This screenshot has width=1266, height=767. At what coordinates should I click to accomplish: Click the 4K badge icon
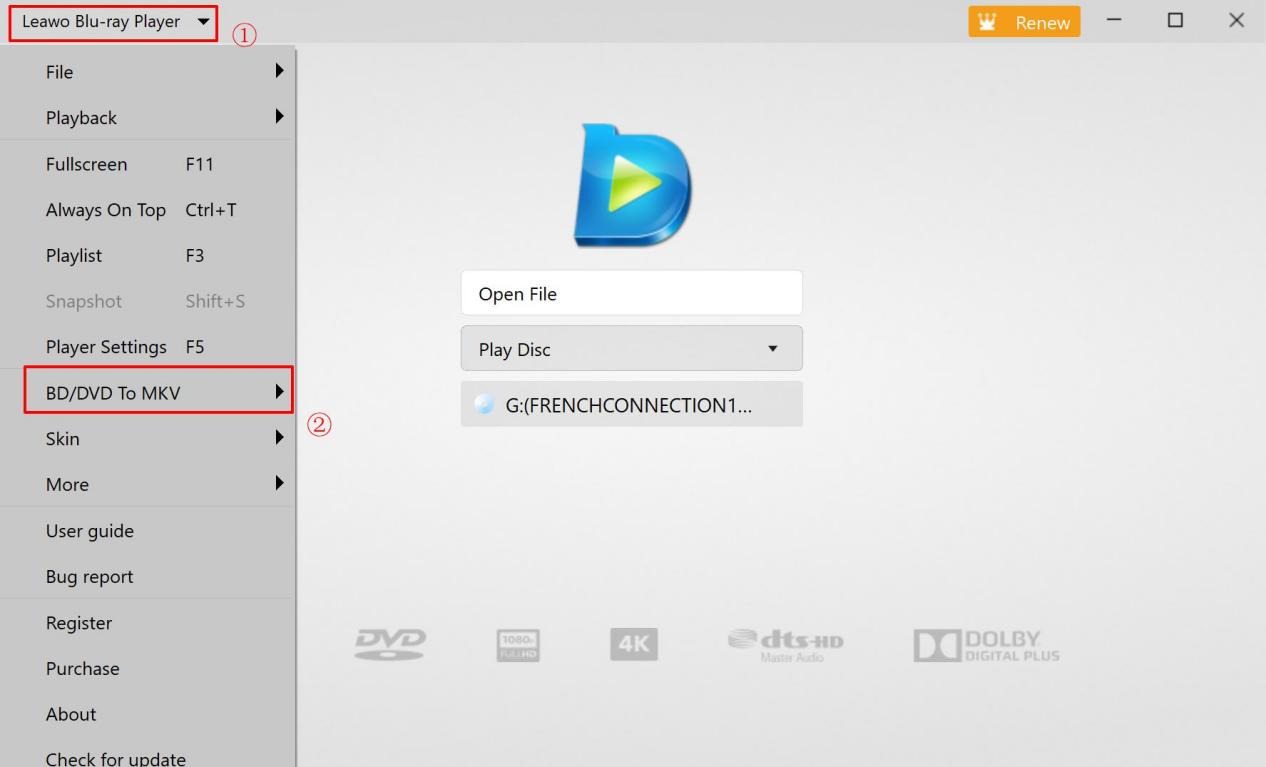634,645
